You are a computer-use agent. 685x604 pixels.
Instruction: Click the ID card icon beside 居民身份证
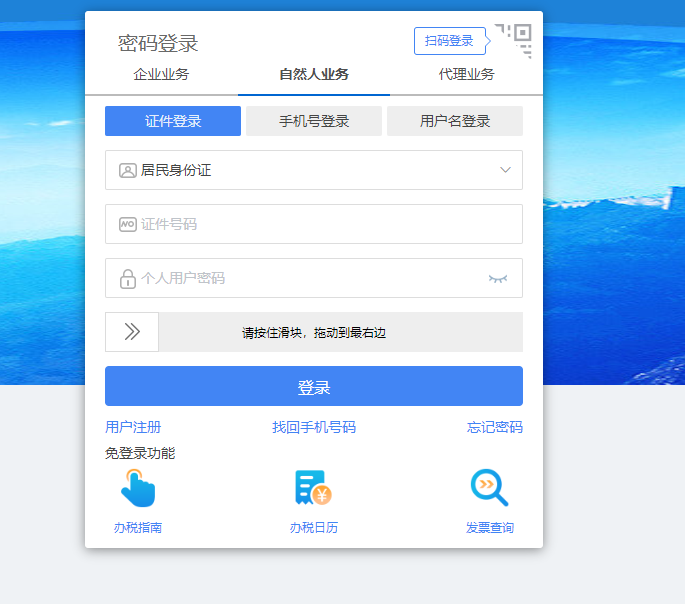(x=128, y=170)
